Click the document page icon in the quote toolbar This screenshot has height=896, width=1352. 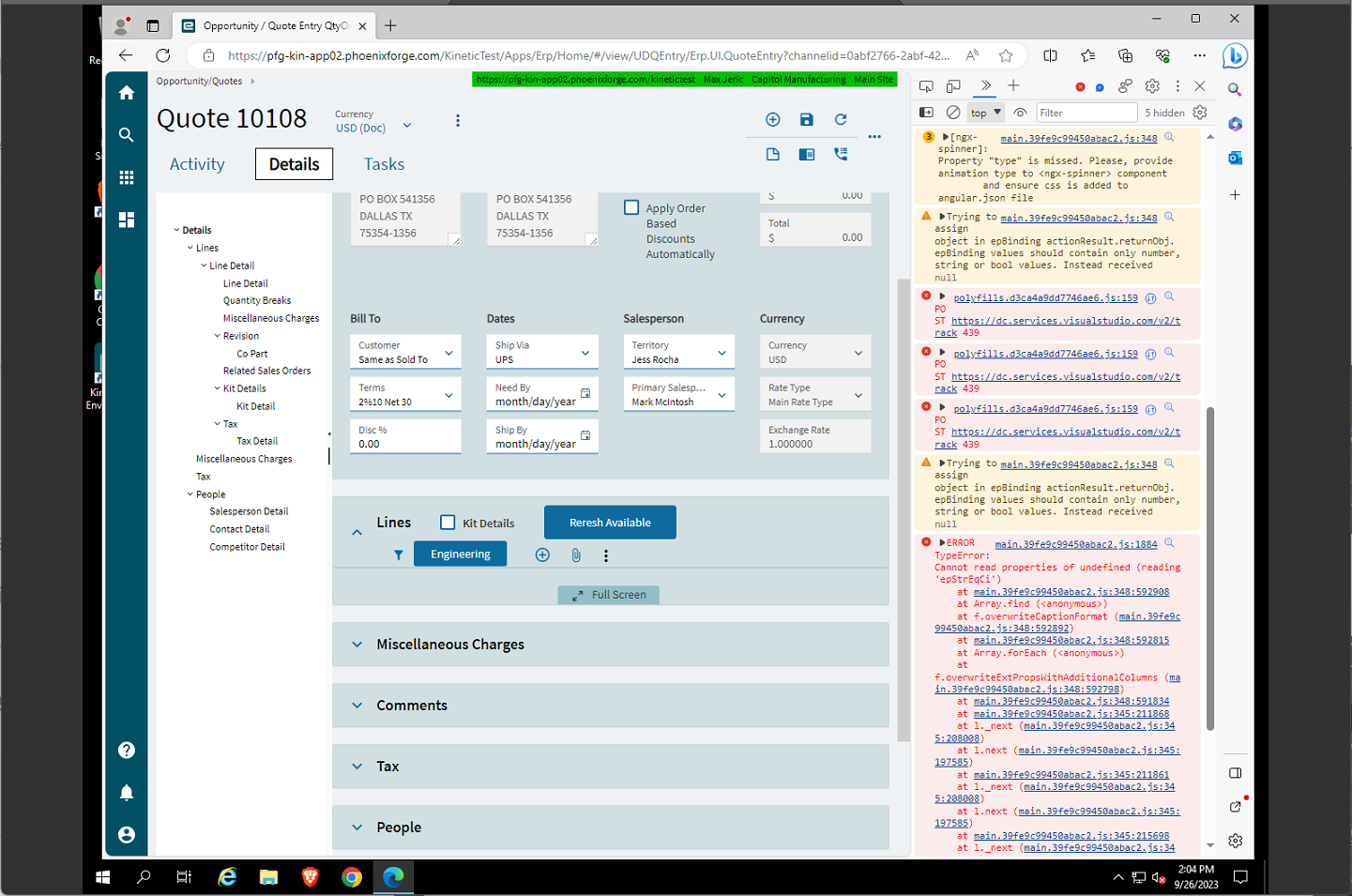point(773,154)
